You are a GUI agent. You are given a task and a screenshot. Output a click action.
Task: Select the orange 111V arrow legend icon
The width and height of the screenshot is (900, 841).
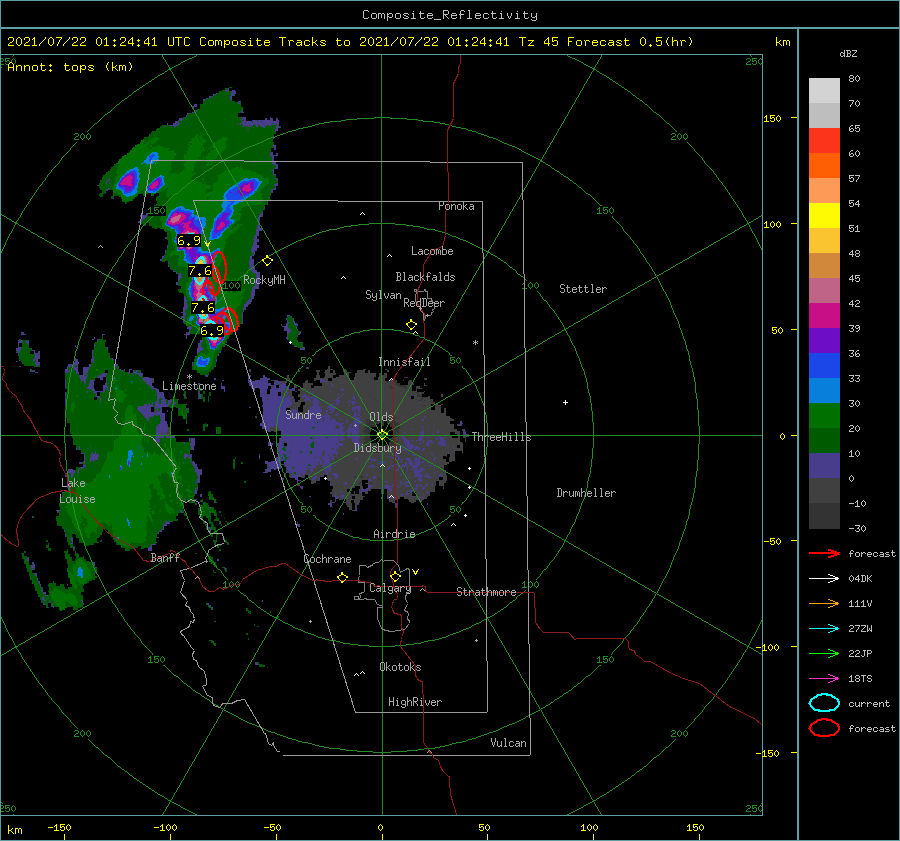point(824,603)
